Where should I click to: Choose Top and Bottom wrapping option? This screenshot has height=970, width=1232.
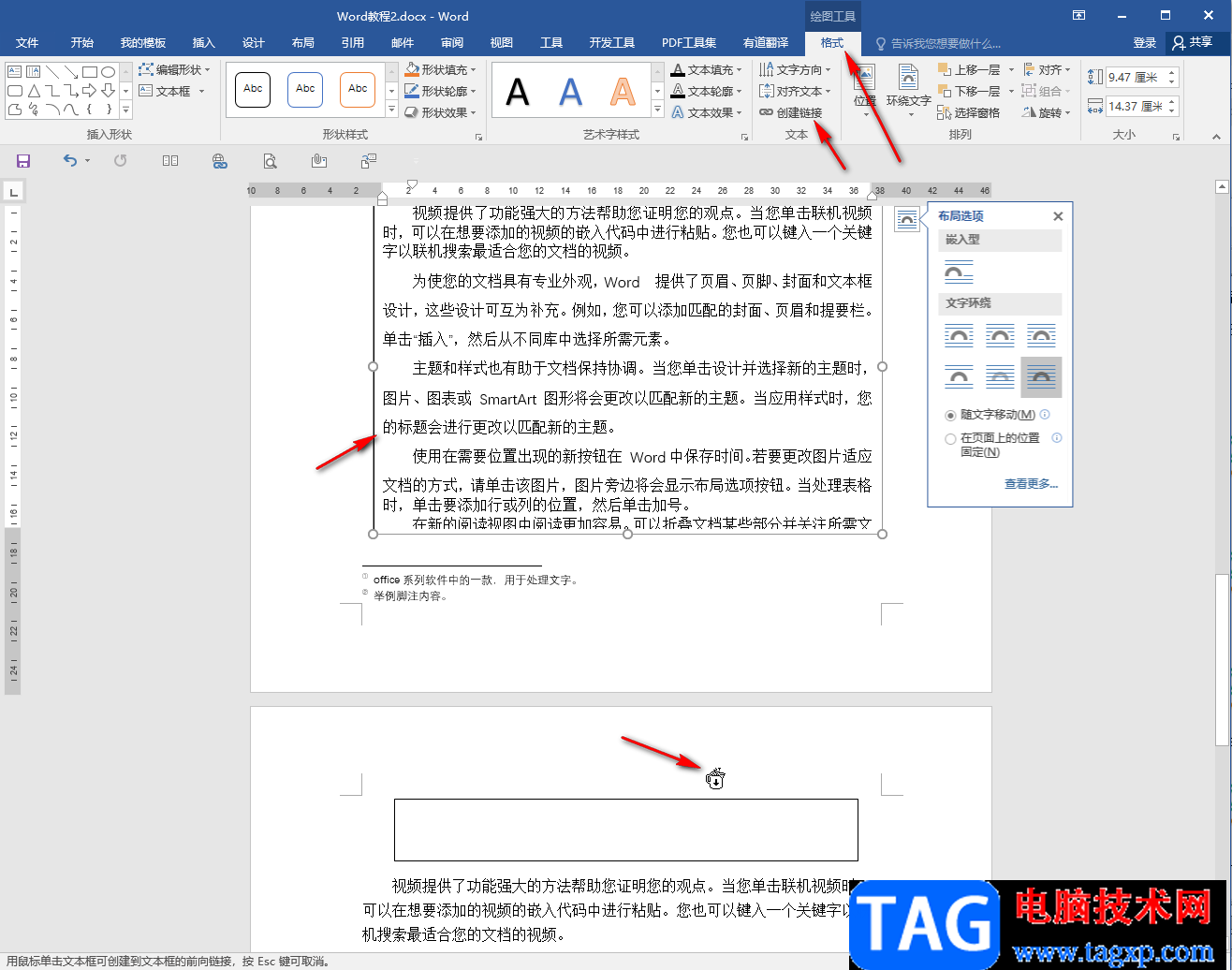(x=959, y=377)
